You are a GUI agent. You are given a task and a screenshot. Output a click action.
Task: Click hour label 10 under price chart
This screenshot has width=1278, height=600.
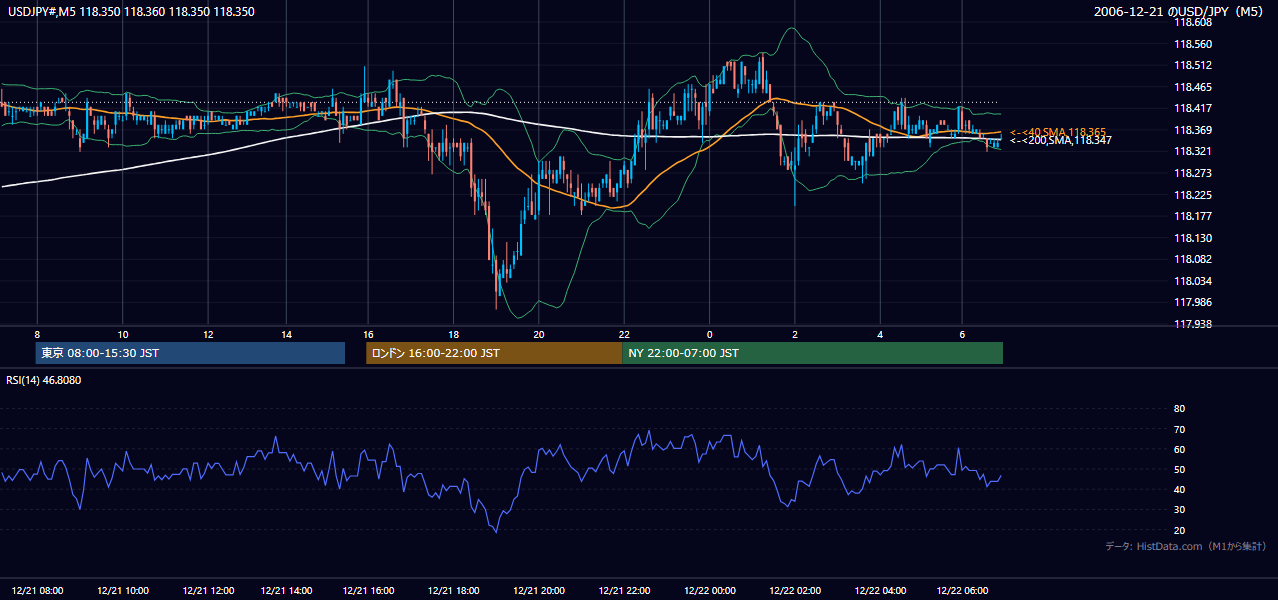tap(122, 334)
